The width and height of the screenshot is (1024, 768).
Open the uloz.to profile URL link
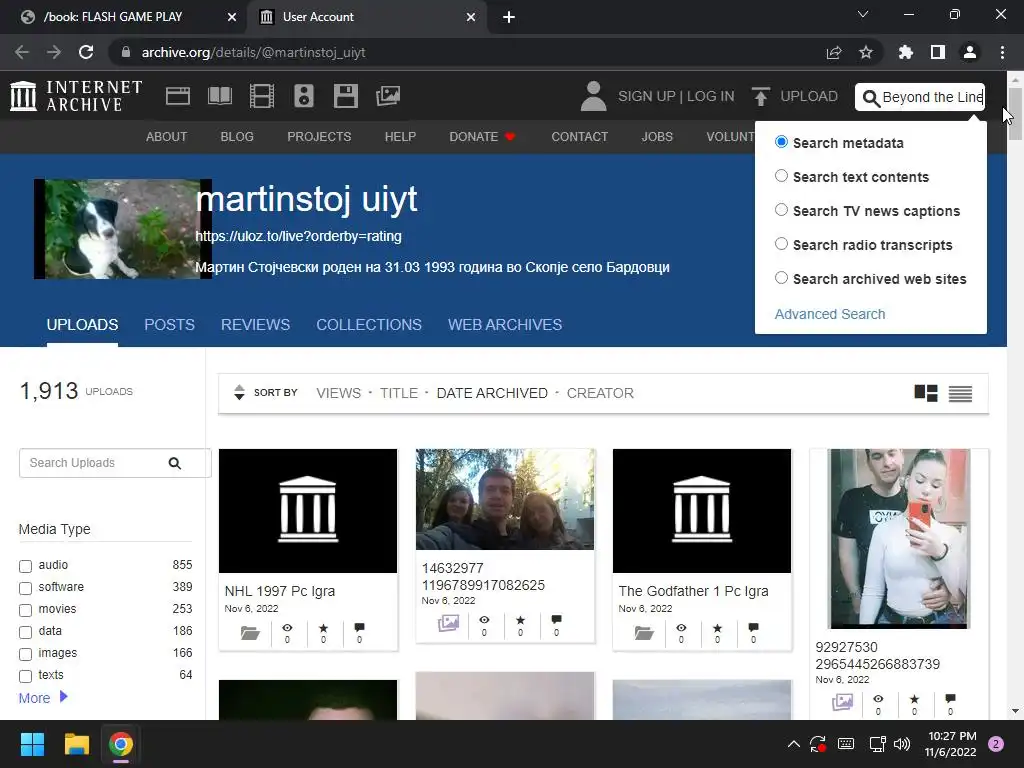(x=298, y=236)
